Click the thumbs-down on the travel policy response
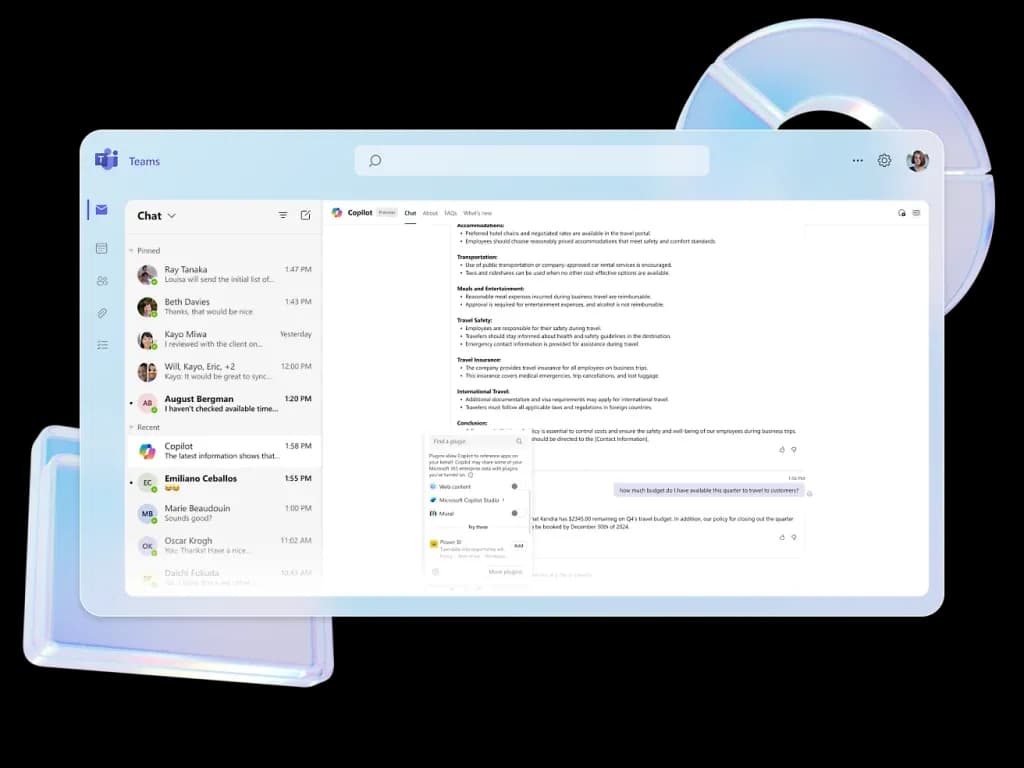Screen dimensions: 1024x768 coord(794,449)
